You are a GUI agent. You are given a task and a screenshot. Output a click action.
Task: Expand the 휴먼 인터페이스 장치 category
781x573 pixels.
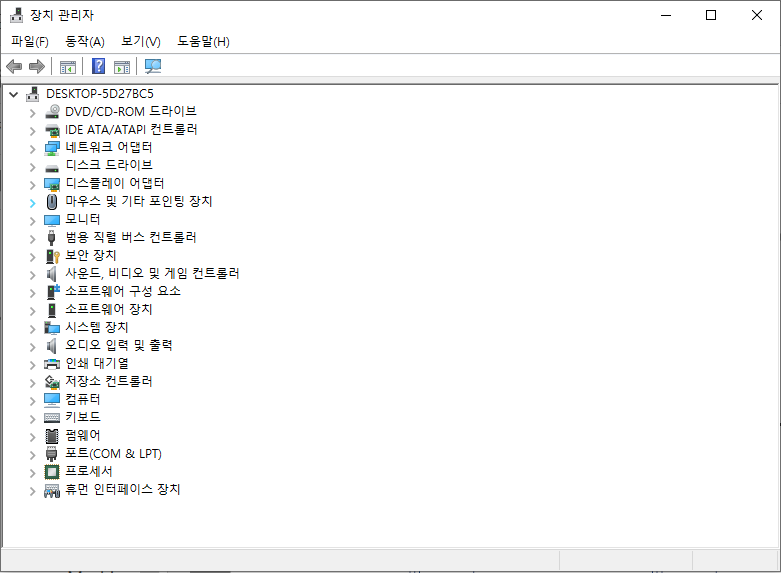point(32,491)
